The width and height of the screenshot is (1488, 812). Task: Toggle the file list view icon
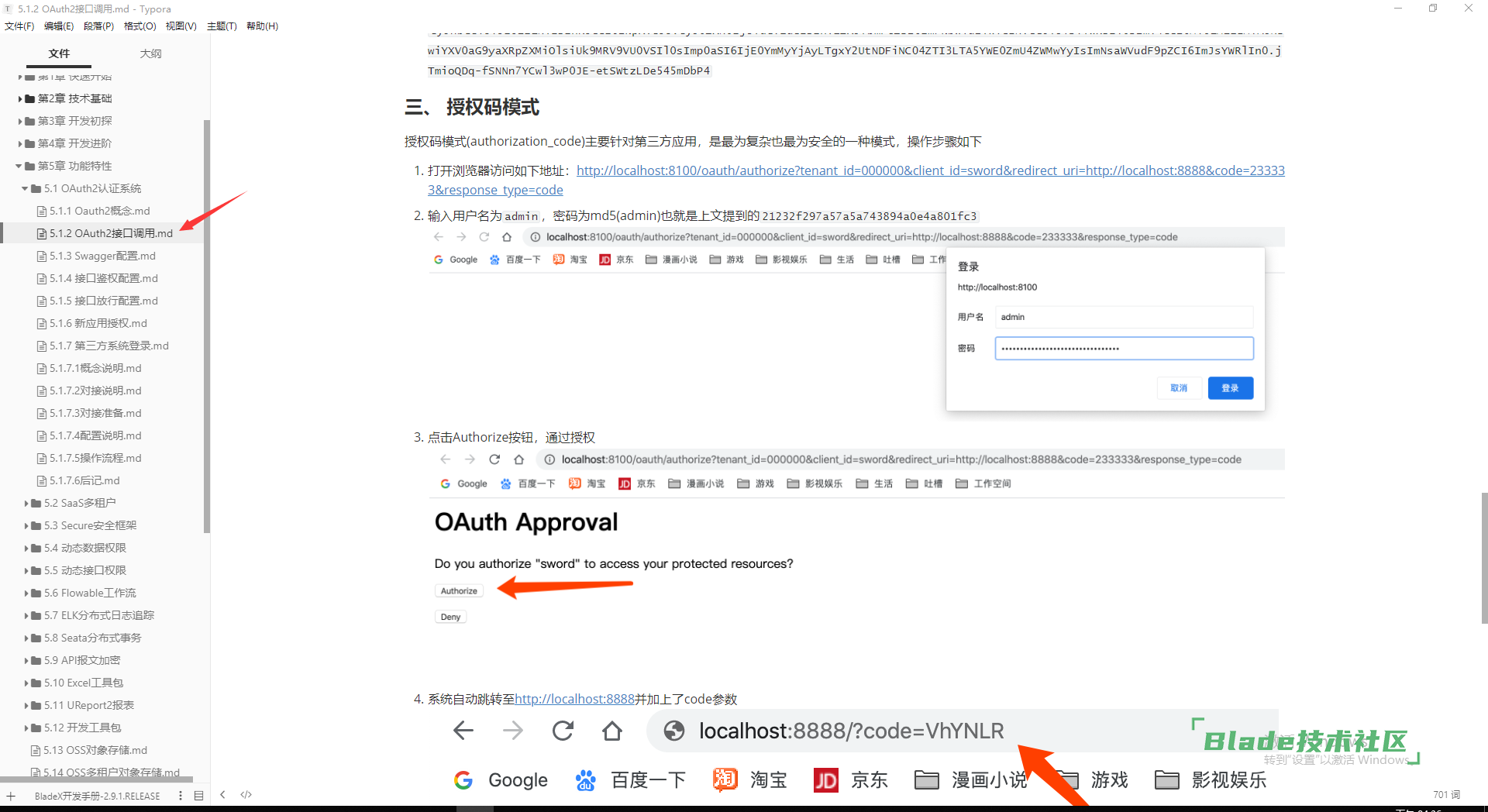198,796
